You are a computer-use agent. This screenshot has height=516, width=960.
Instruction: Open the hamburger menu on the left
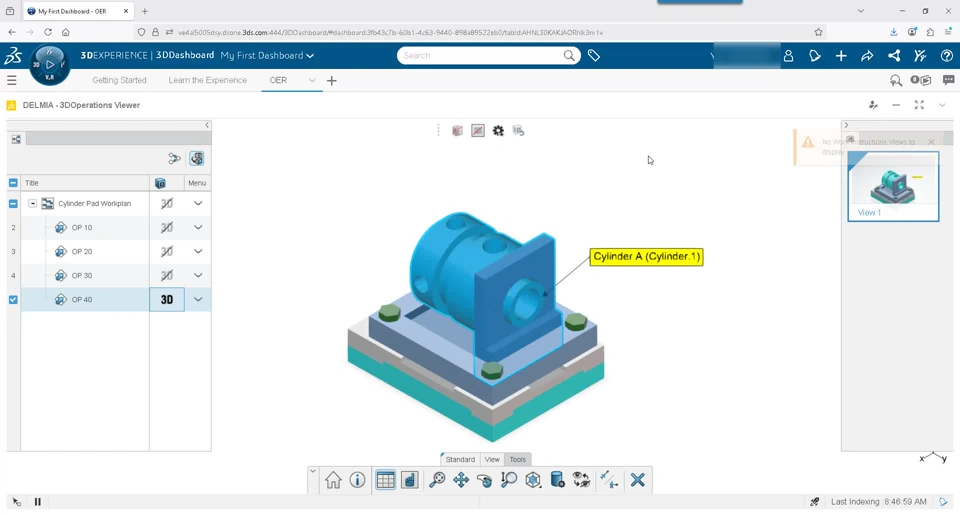click(x=12, y=80)
